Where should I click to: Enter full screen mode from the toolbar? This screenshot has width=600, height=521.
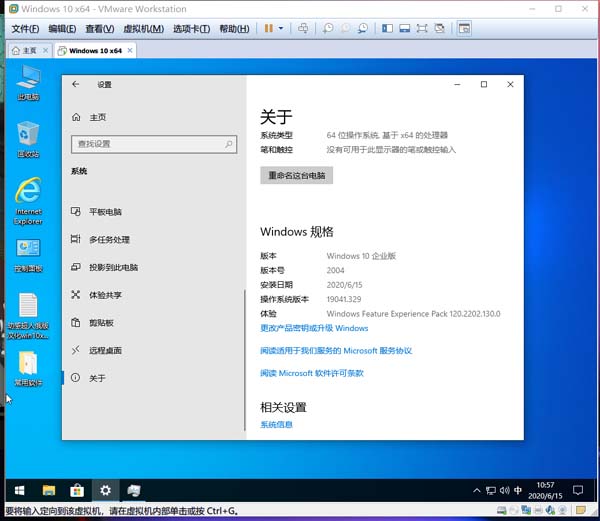422,28
